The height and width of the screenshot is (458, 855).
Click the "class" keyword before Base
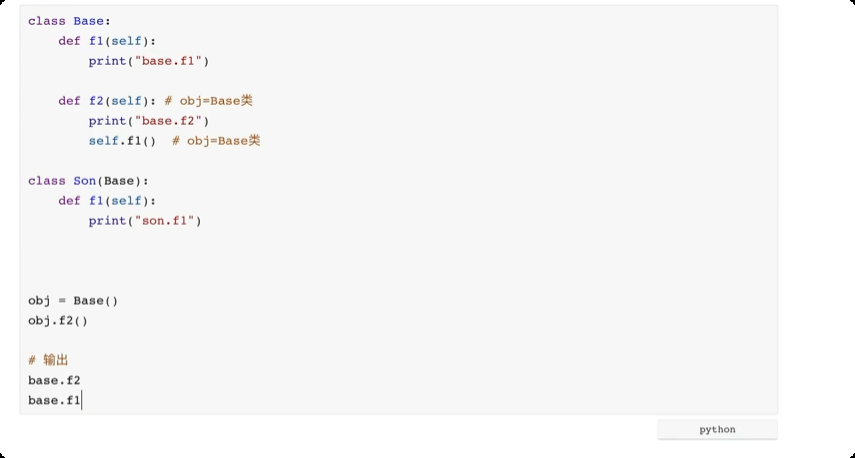point(46,21)
